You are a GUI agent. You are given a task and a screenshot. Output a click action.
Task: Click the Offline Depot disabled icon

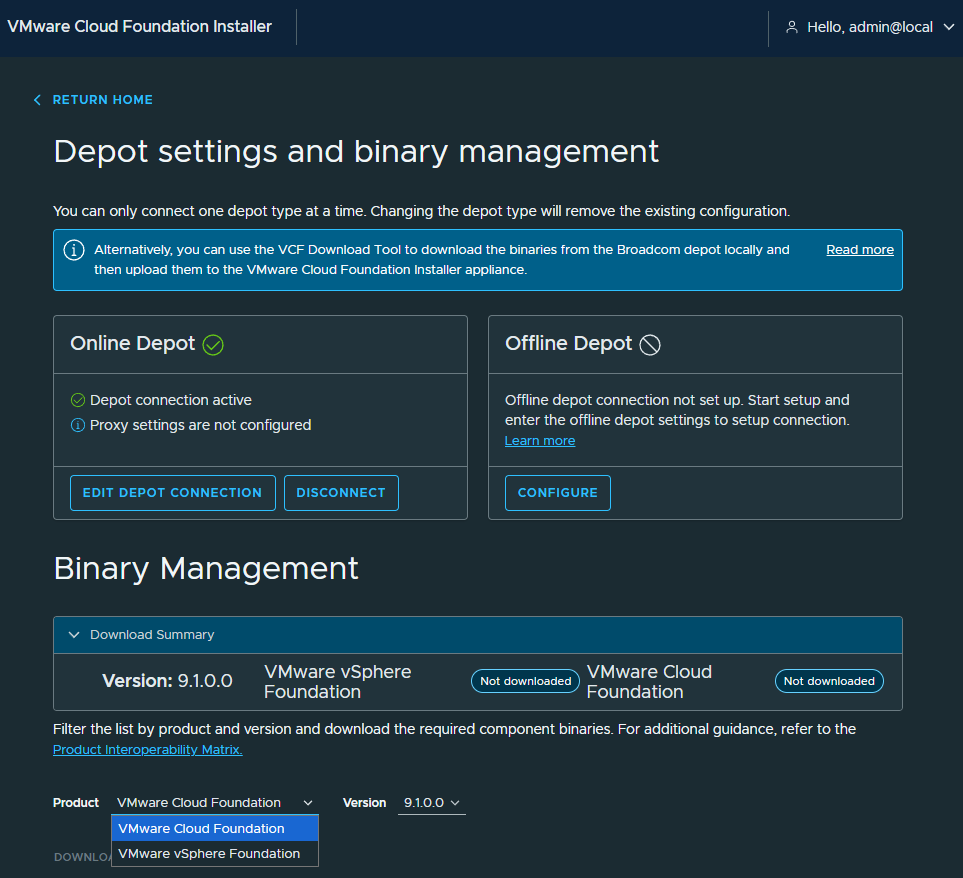(x=650, y=344)
